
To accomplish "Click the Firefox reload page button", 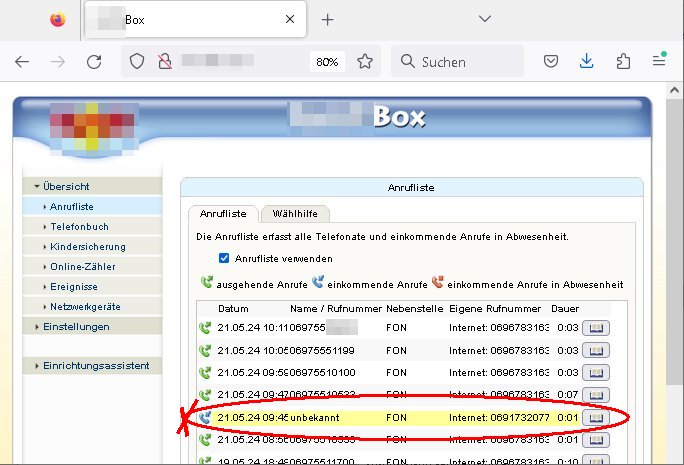I will coord(94,62).
